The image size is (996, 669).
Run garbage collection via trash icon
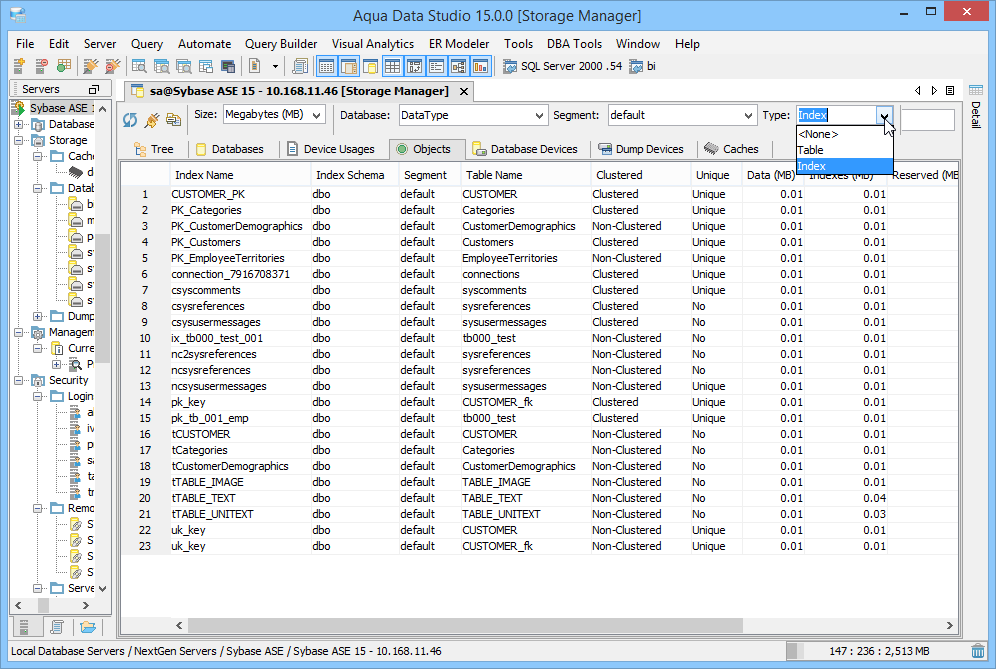pos(978,651)
